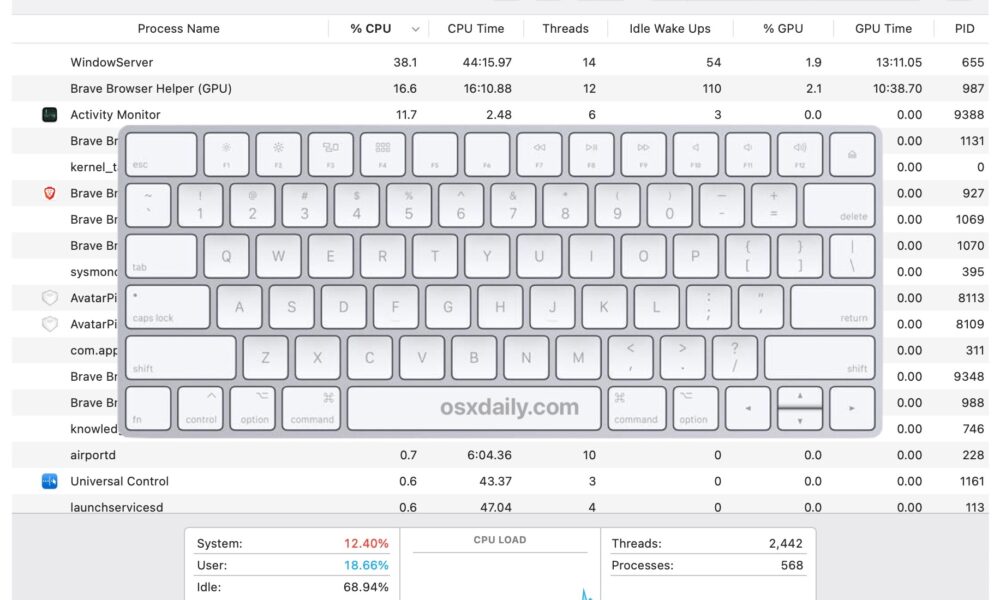1000x600 pixels.
Task: Click the PID 8113 cell
Action: (970, 298)
